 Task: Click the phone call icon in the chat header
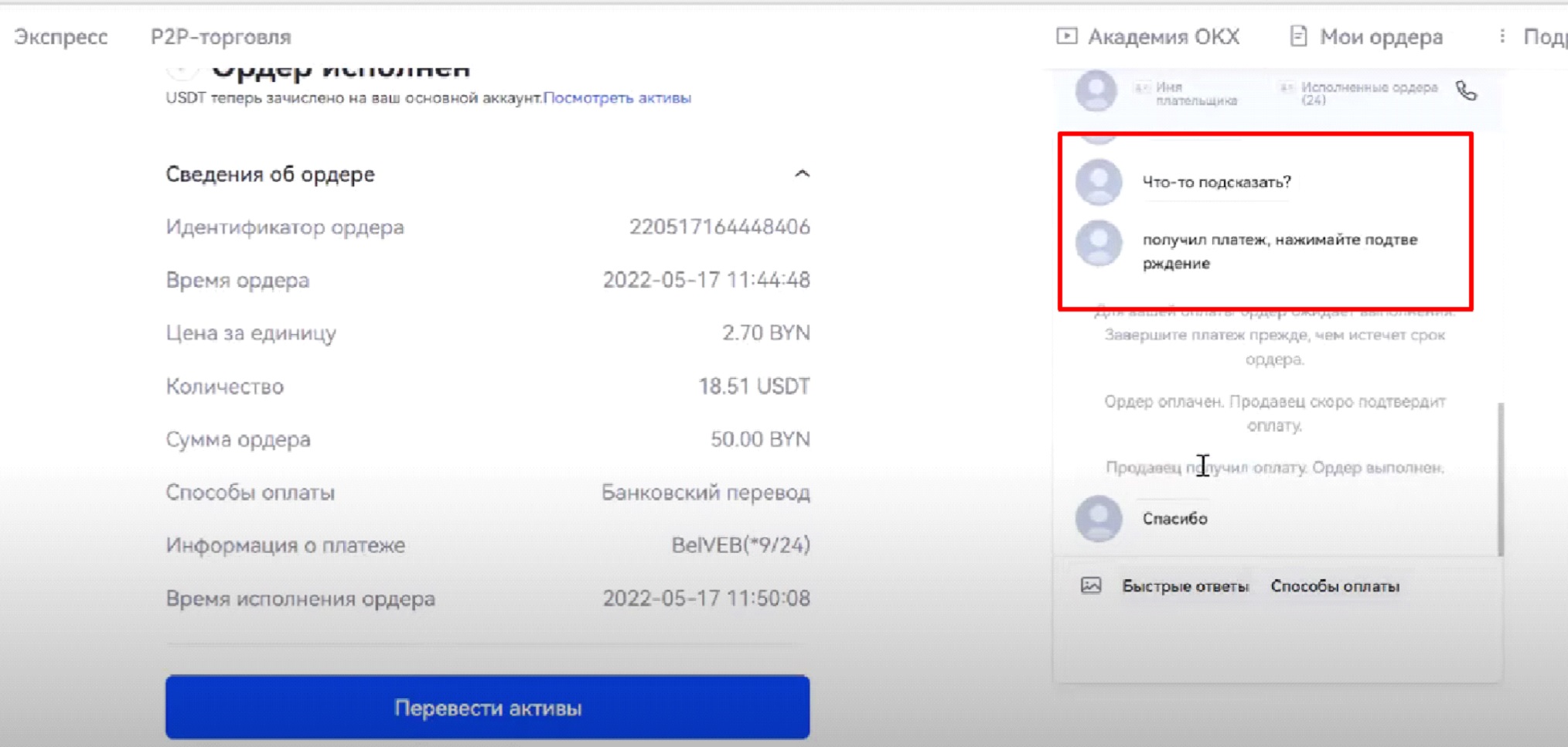tap(1467, 90)
